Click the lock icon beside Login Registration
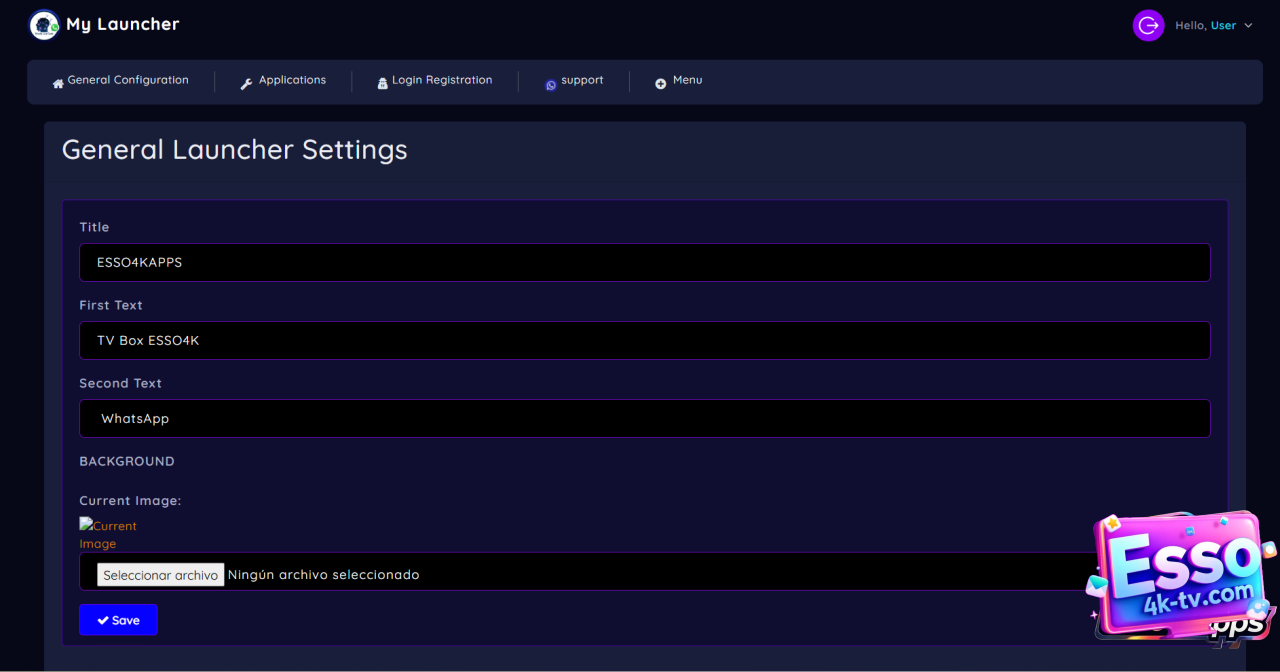The height and width of the screenshot is (672, 1280). pos(382,84)
